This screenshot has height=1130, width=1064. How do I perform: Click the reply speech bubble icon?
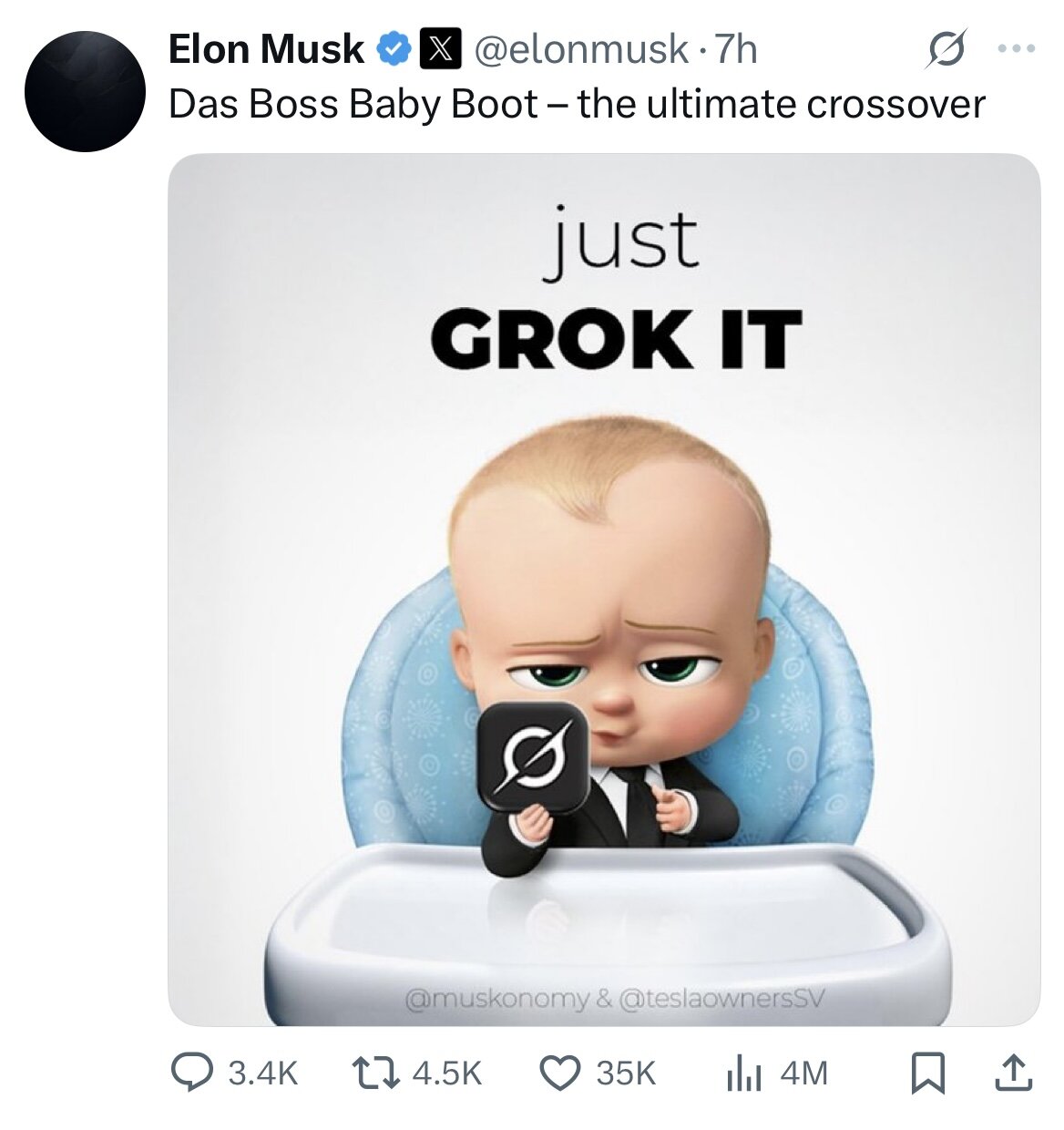(191, 1073)
